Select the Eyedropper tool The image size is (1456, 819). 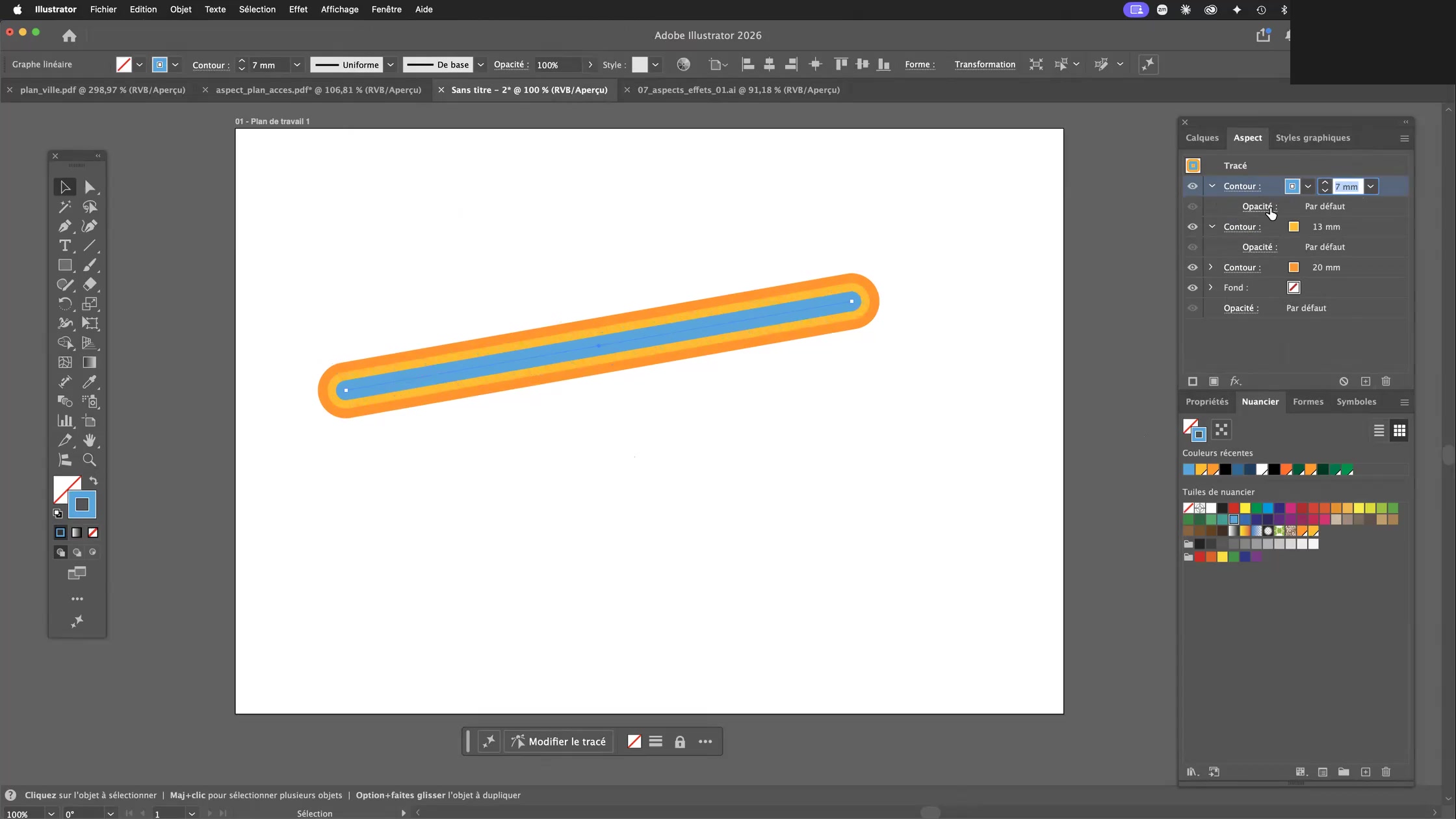click(90, 382)
